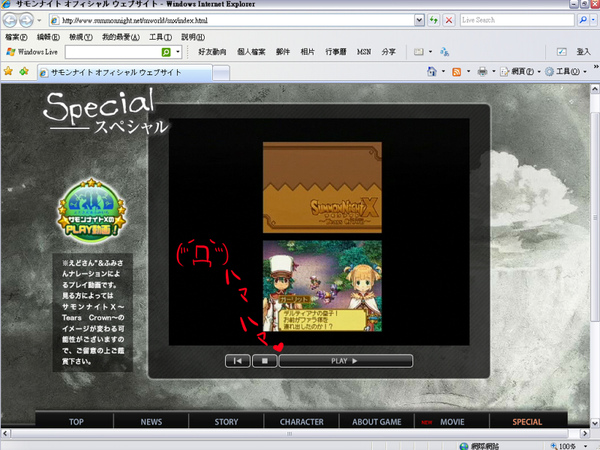
Task: Click the Live Search input box
Action: (517, 20)
